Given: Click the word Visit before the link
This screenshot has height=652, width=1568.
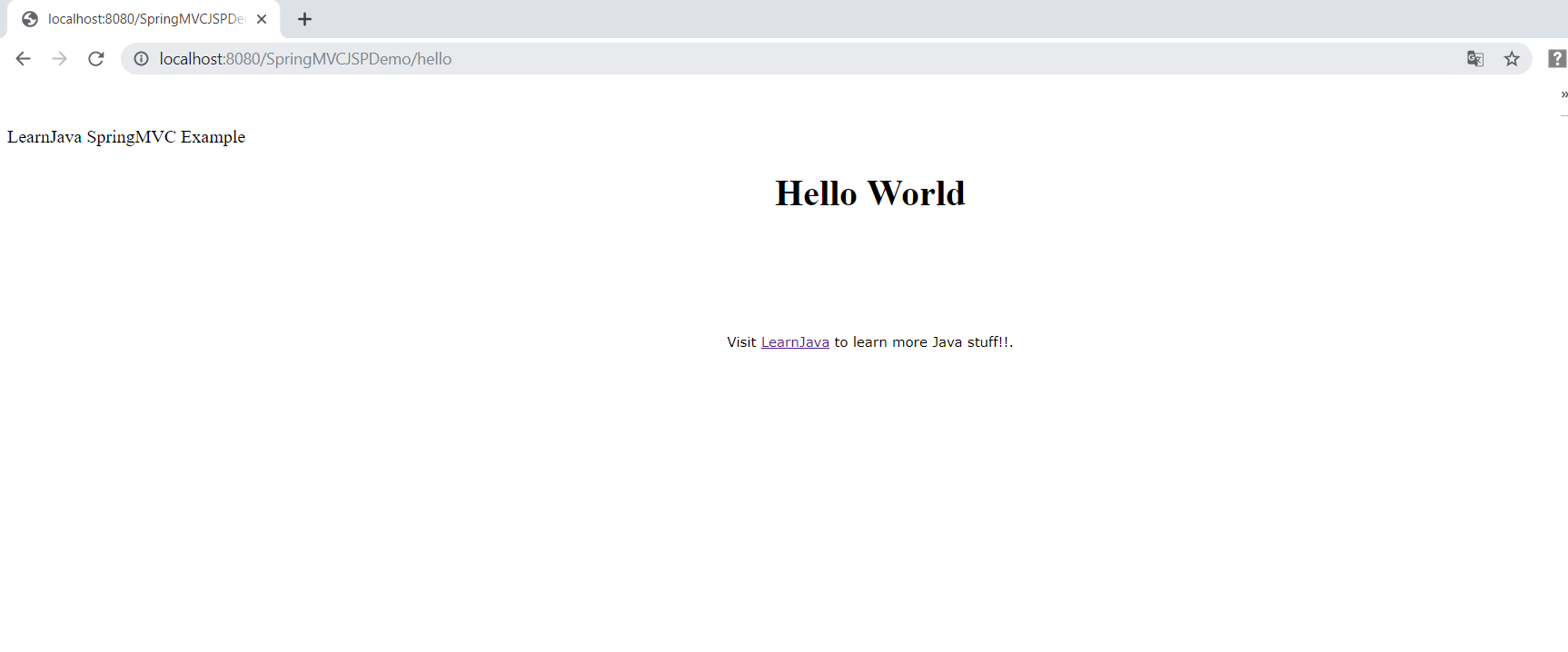Looking at the screenshot, I should click(741, 342).
